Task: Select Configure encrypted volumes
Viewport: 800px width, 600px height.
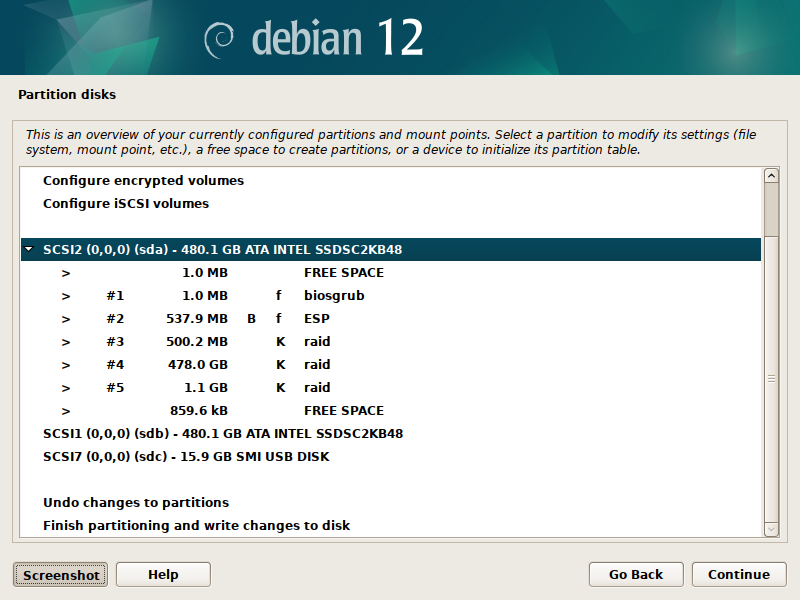Action: click(x=143, y=181)
